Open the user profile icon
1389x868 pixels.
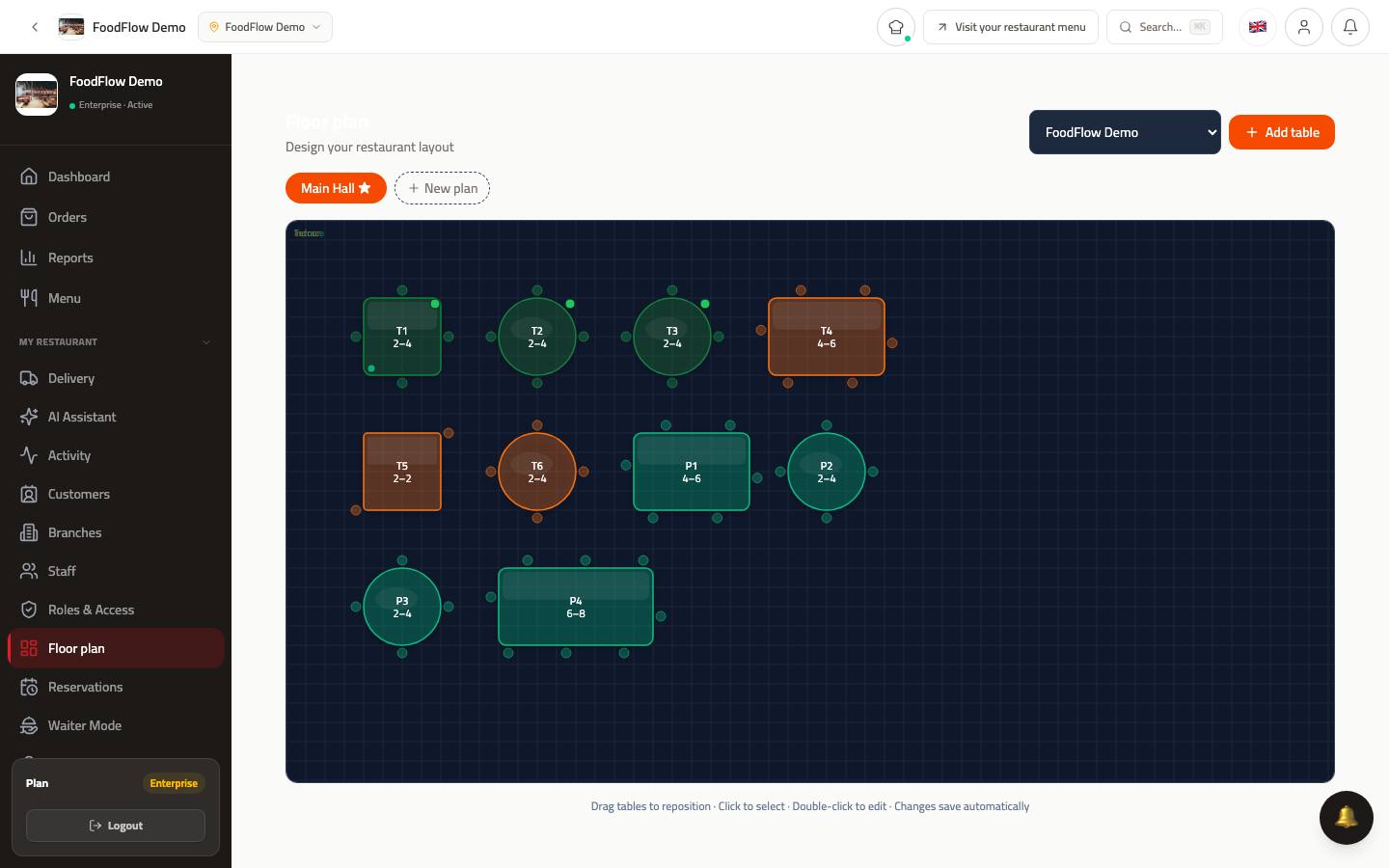[1304, 27]
